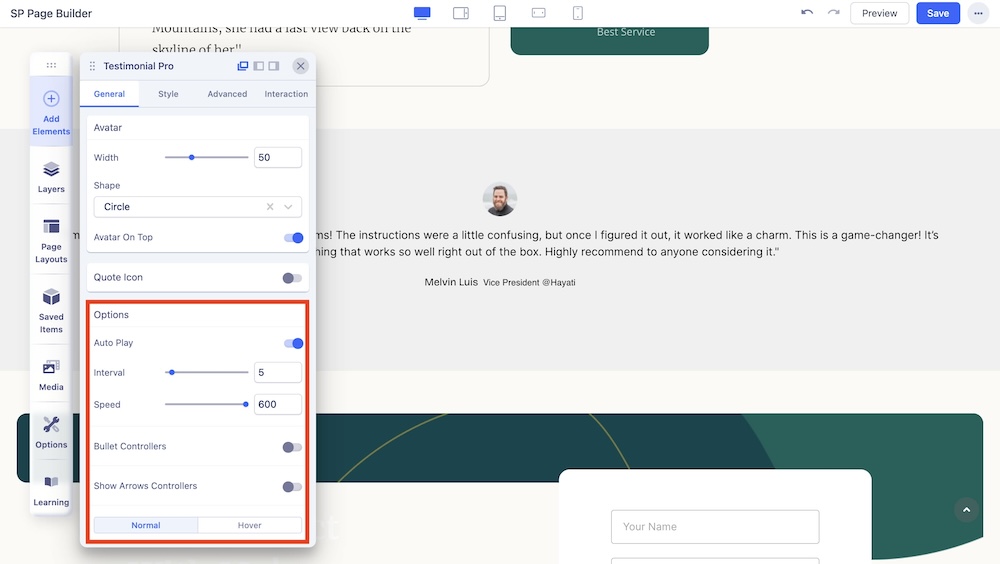Click the undo arrow icon
Image resolution: width=1000 pixels, height=564 pixels.
(x=807, y=13)
